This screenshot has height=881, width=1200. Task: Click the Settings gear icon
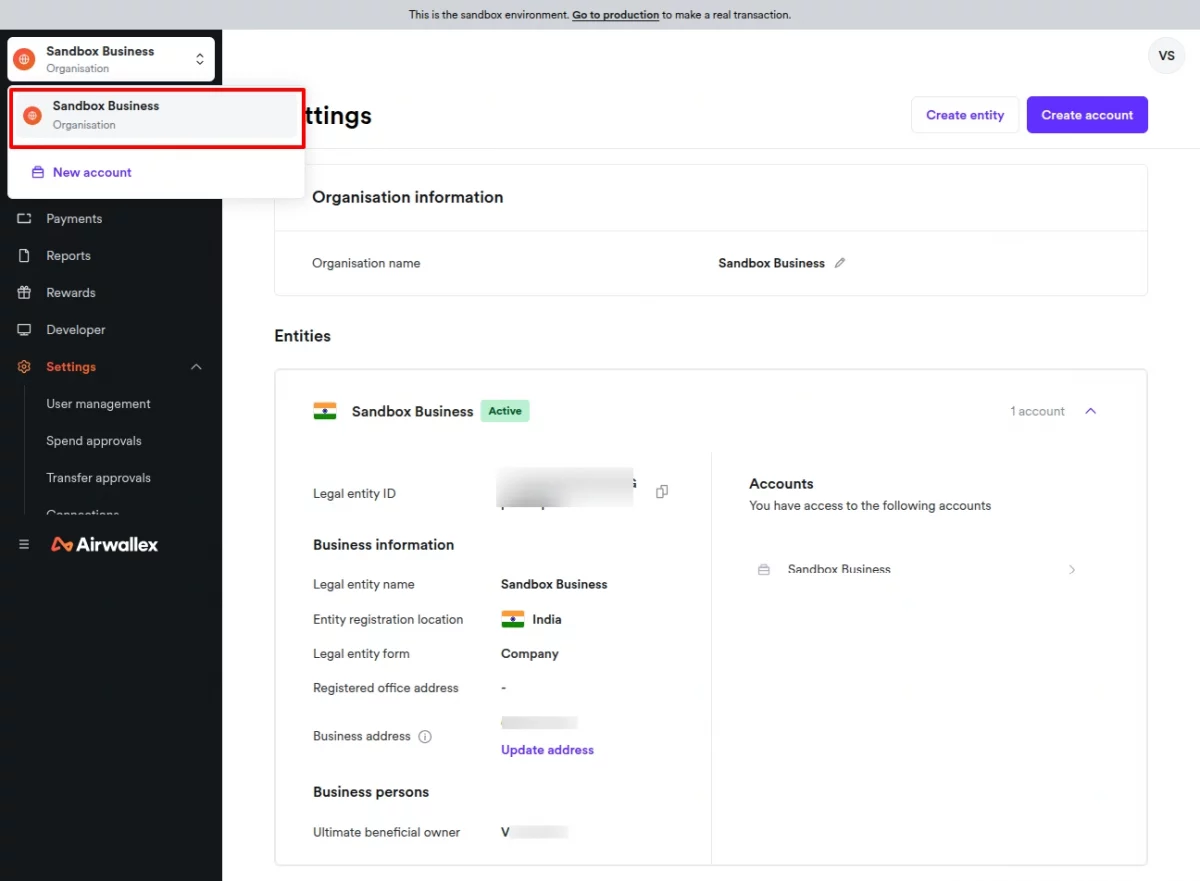click(25, 367)
